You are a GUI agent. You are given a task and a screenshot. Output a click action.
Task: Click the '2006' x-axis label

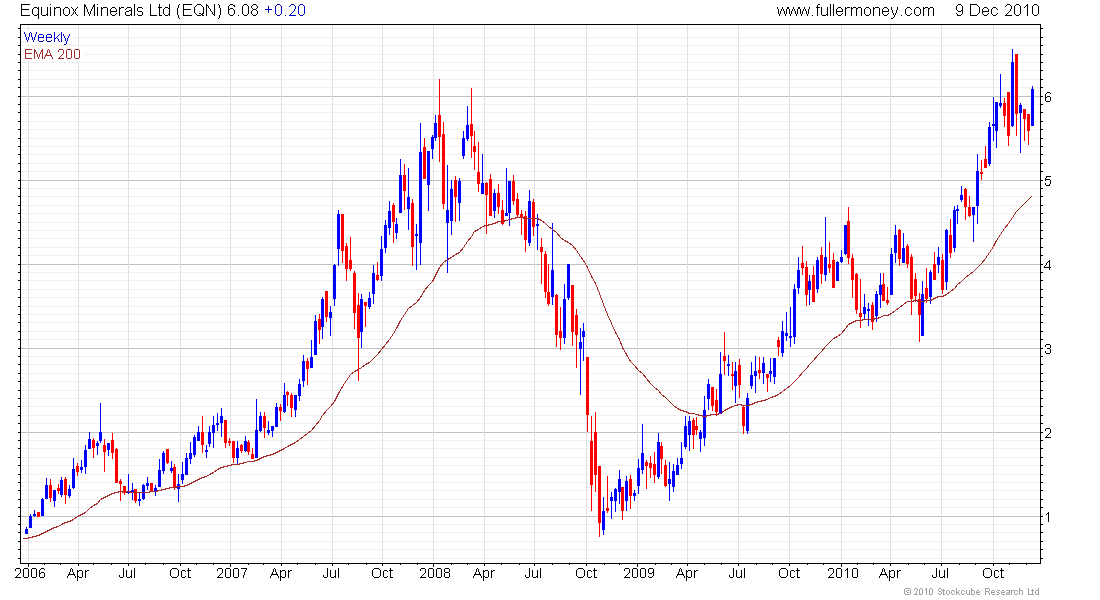pos(30,573)
